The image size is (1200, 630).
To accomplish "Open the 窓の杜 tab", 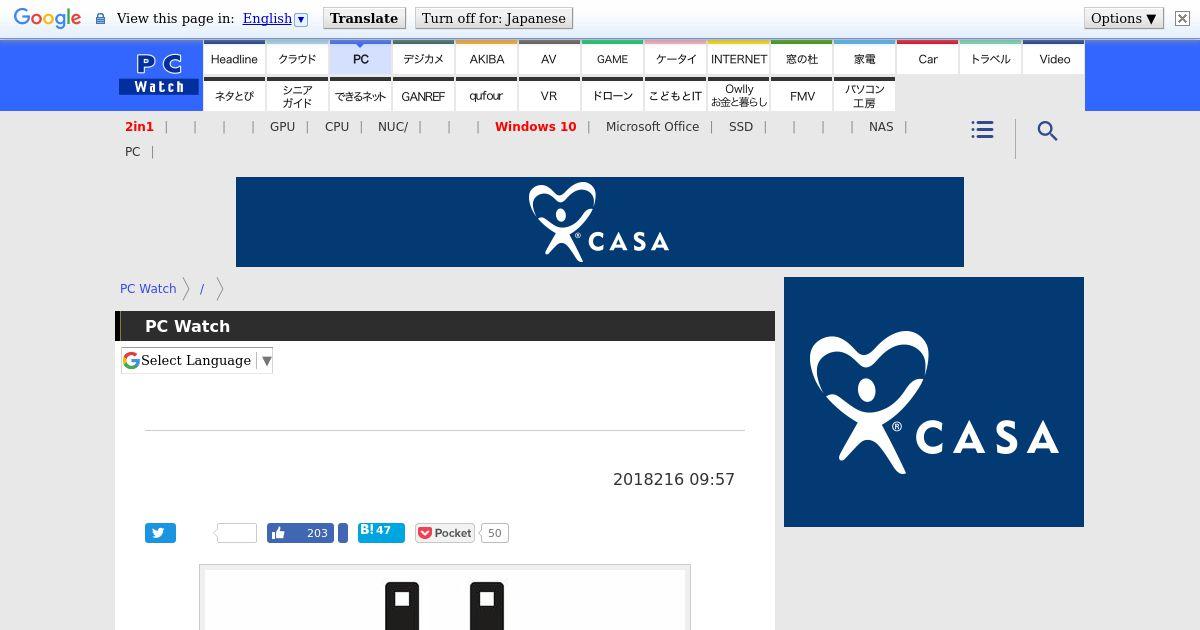I will (x=801, y=59).
